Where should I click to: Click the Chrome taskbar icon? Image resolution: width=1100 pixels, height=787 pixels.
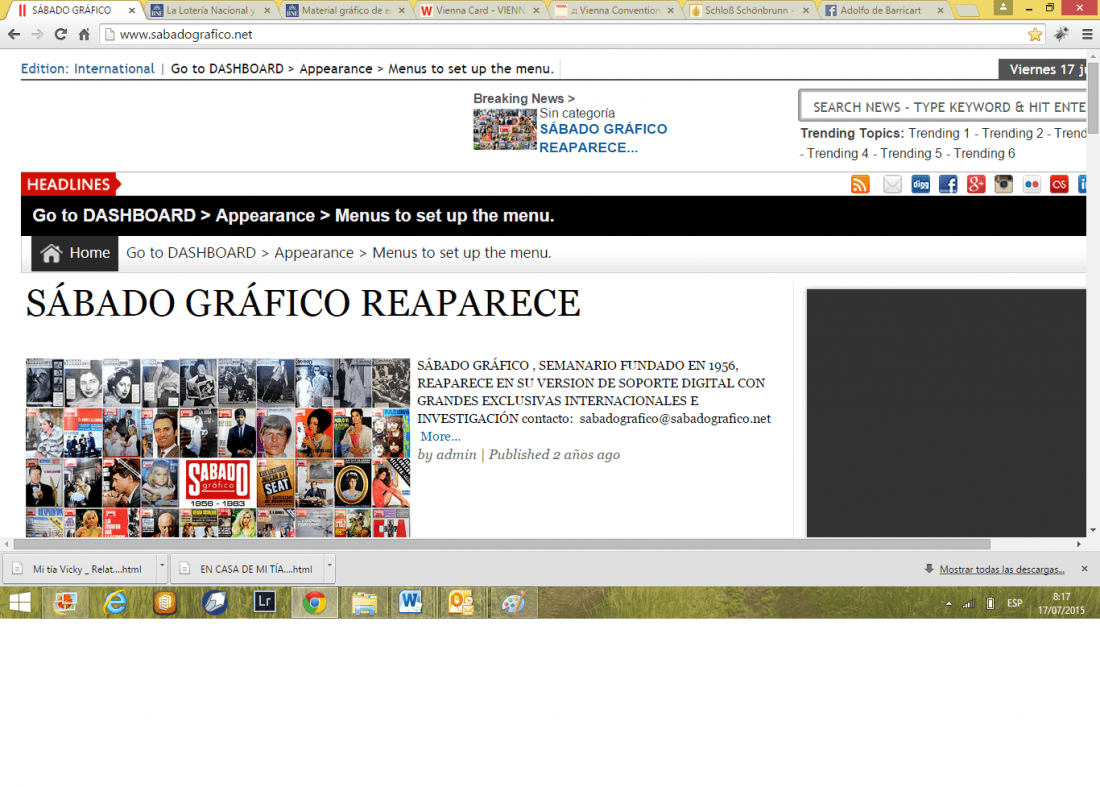click(314, 603)
